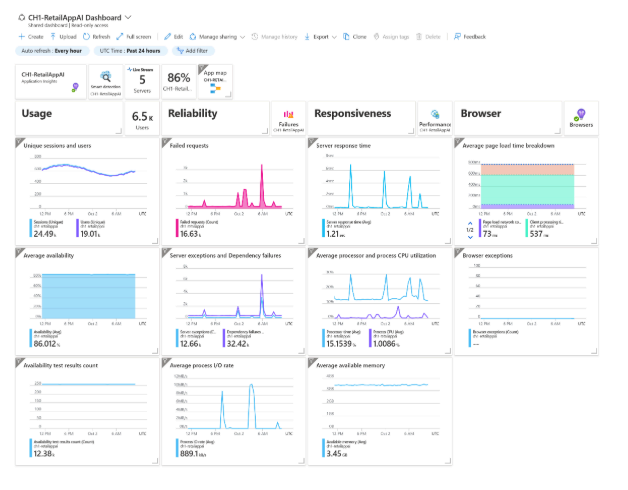
Task: Expand the dashboard name dropdown chevron
Action: pyautogui.click(x=127, y=17)
